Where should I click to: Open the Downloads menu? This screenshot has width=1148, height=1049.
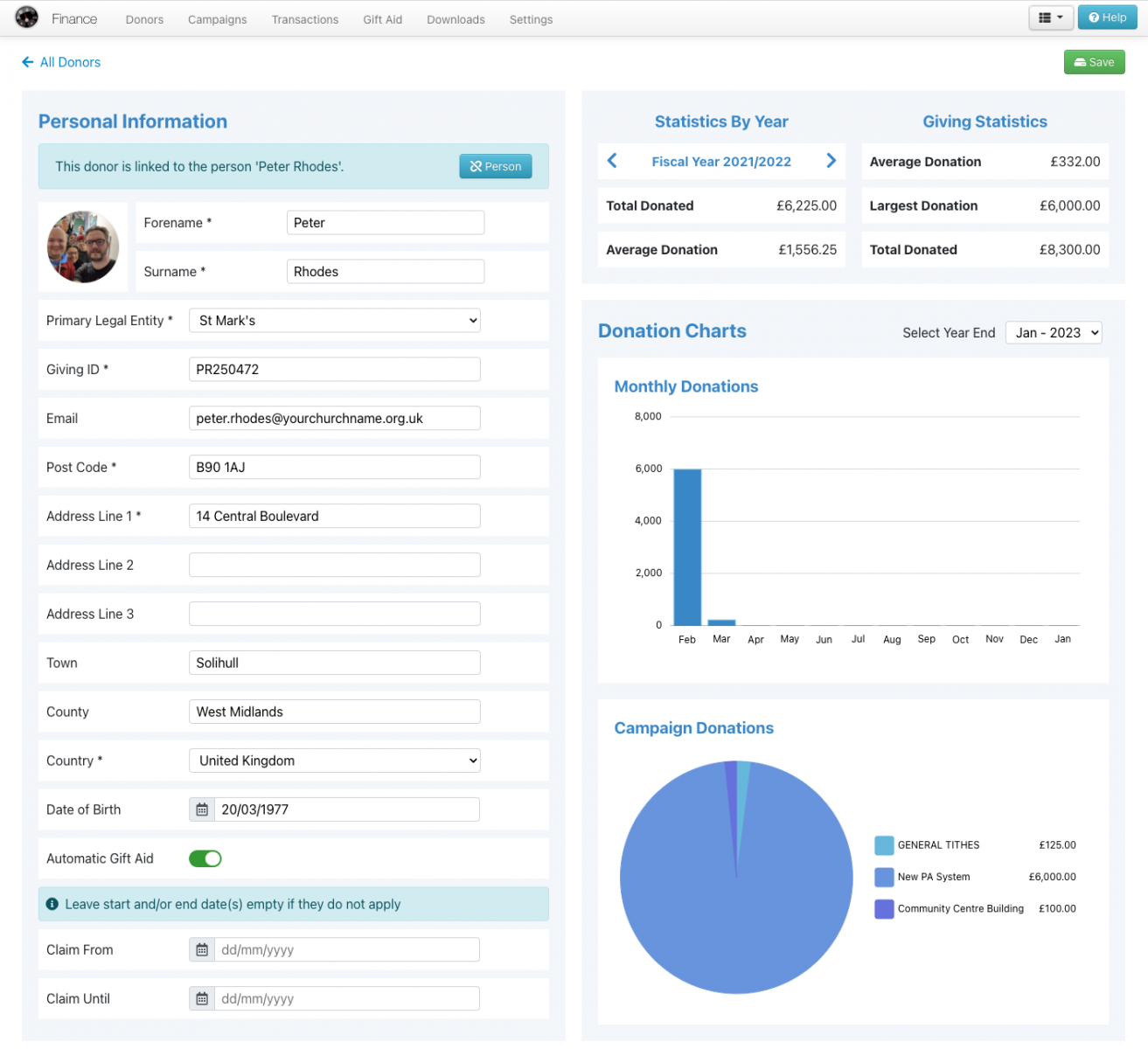(456, 19)
